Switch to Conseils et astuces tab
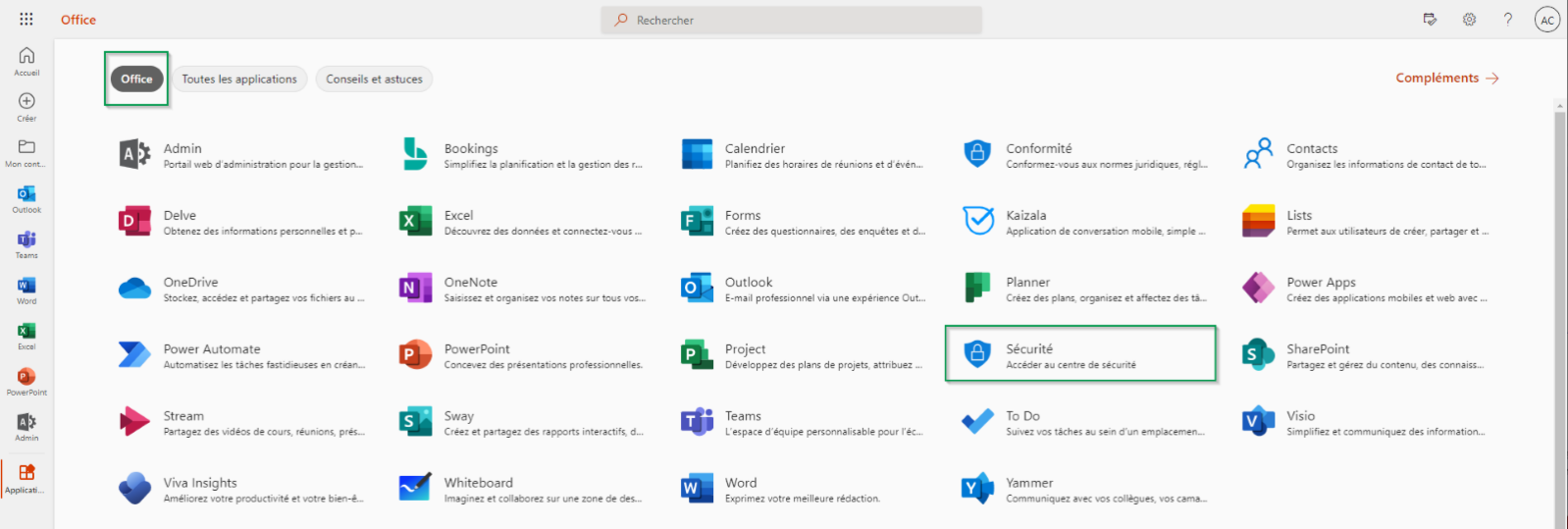Image resolution: width=1568 pixels, height=529 pixels. (x=374, y=79)
